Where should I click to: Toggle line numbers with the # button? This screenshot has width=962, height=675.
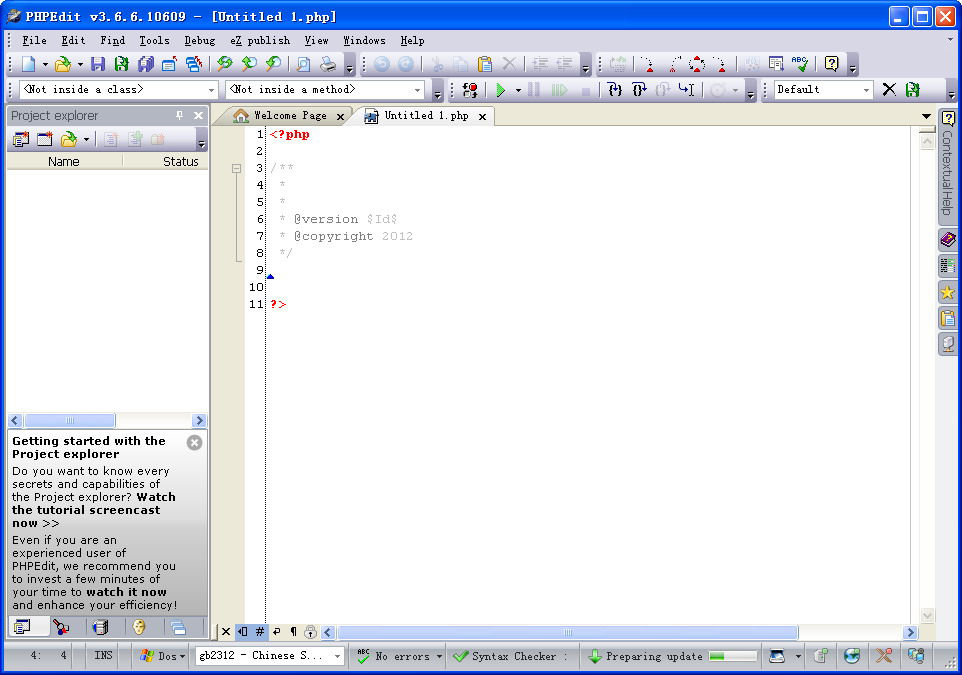tap(260, 631)
